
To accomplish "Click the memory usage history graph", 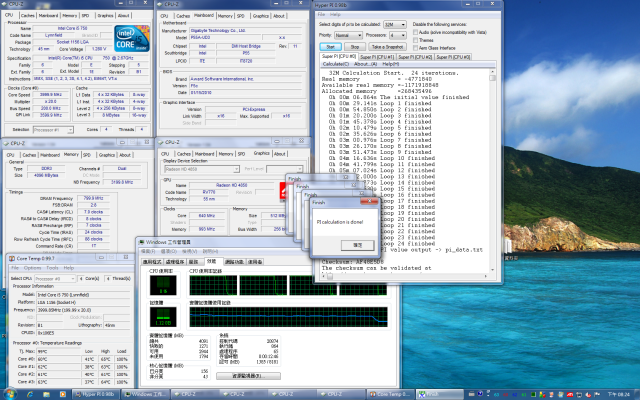I will pos(288,317).
